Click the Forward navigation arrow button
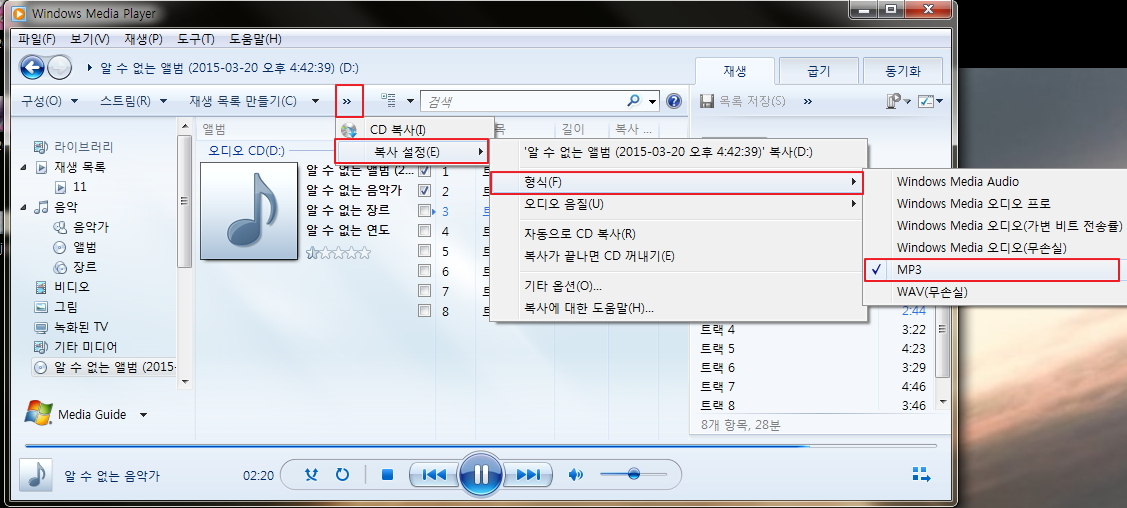The width and height of the screenshot is (1127, 508). pyautogui.click(x=60, y=68)
